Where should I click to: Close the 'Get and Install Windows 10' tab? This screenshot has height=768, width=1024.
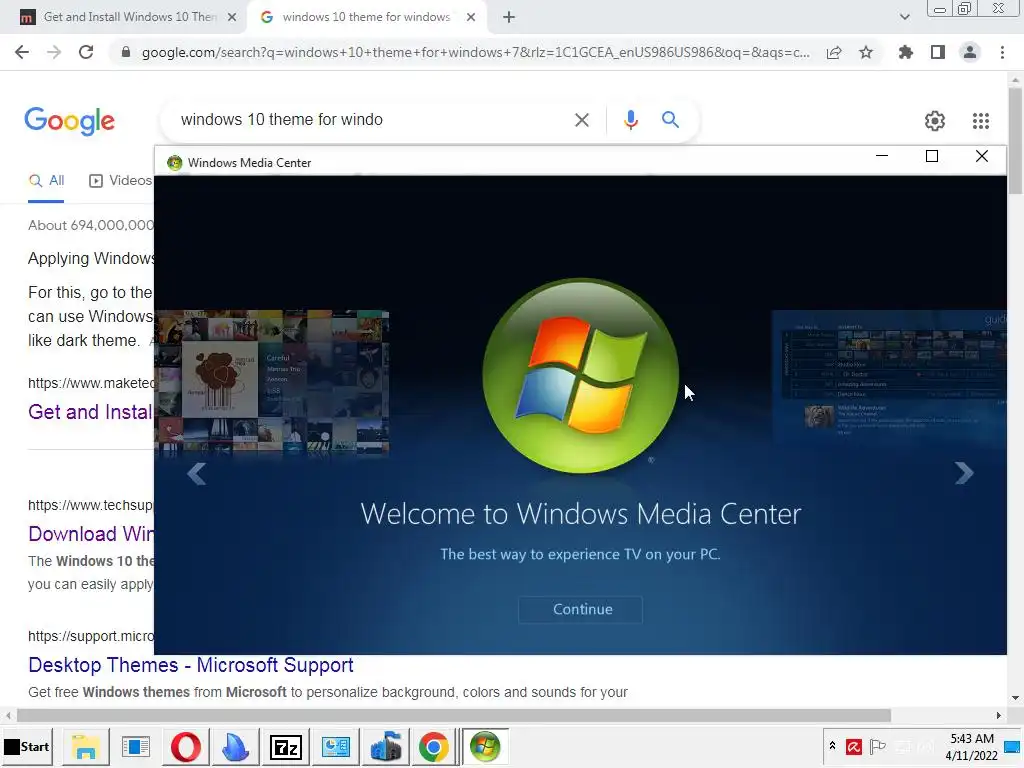pos(232,17)
